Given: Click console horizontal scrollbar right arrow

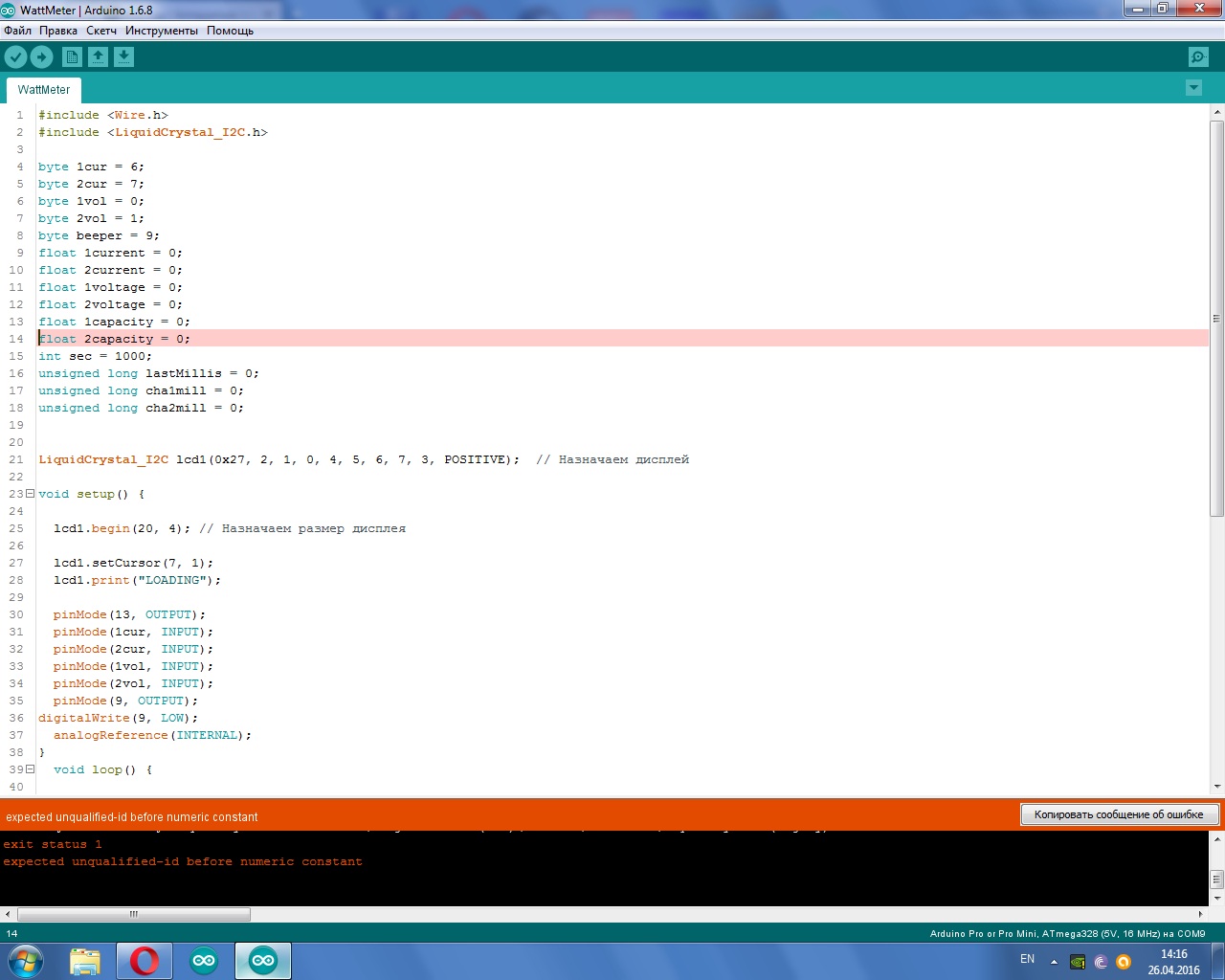Looking at the screenshot, I should [1200, 914].
